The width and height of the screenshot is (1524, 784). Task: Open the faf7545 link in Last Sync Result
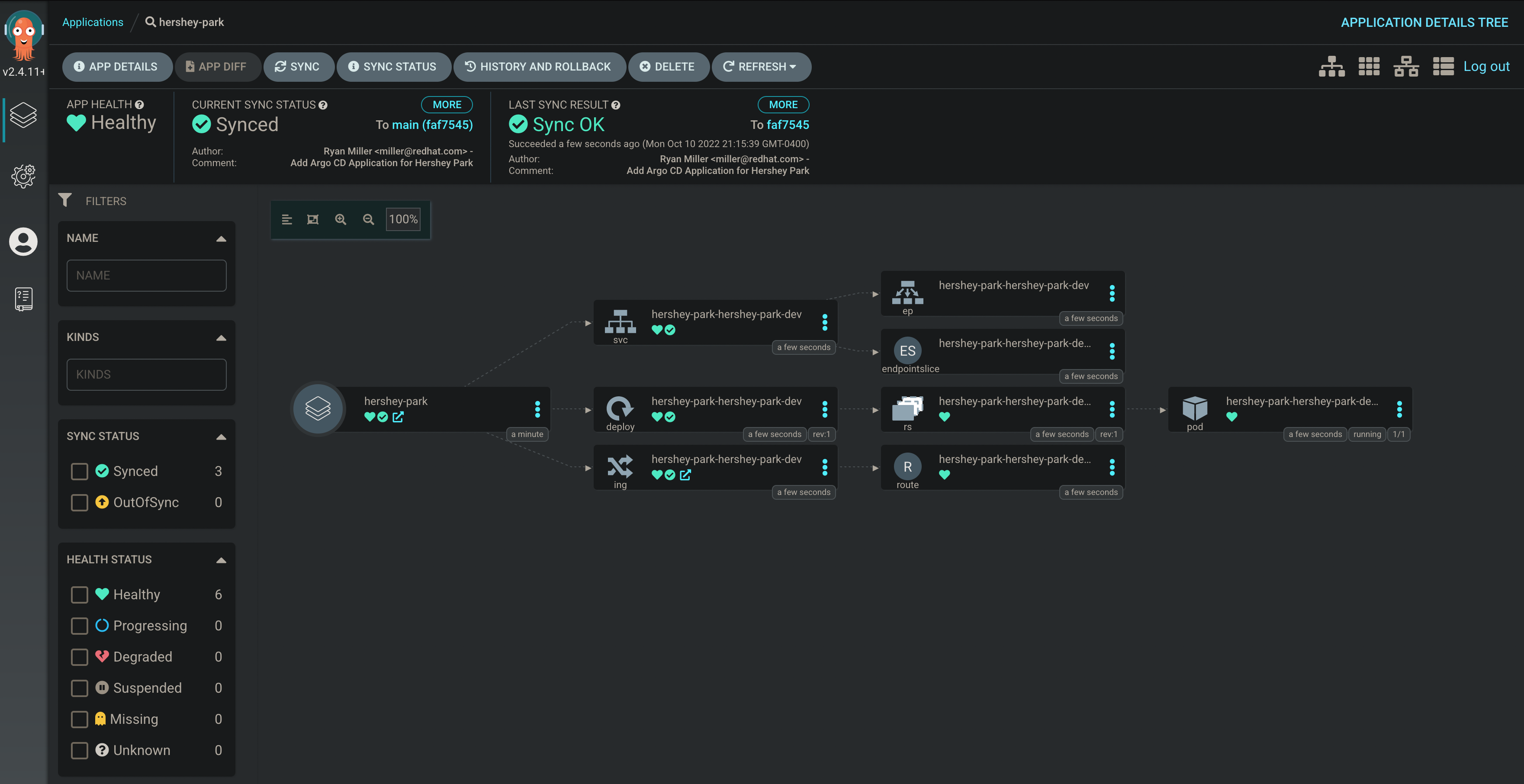788,125
